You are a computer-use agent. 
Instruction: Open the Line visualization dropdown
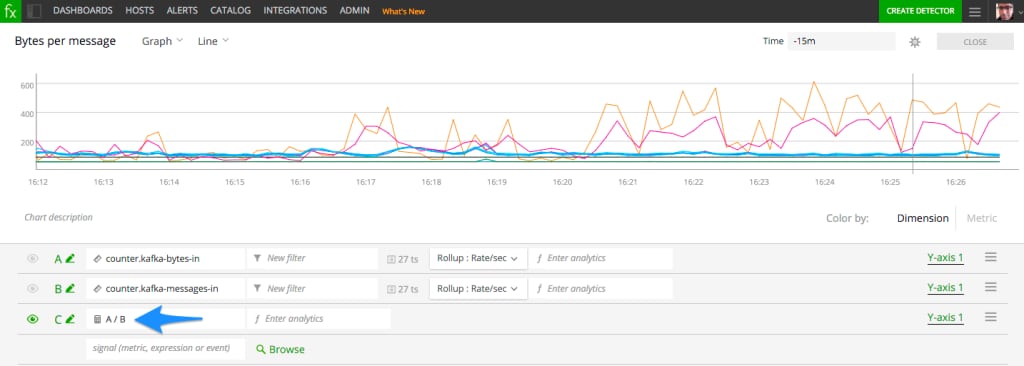[213, 41]
